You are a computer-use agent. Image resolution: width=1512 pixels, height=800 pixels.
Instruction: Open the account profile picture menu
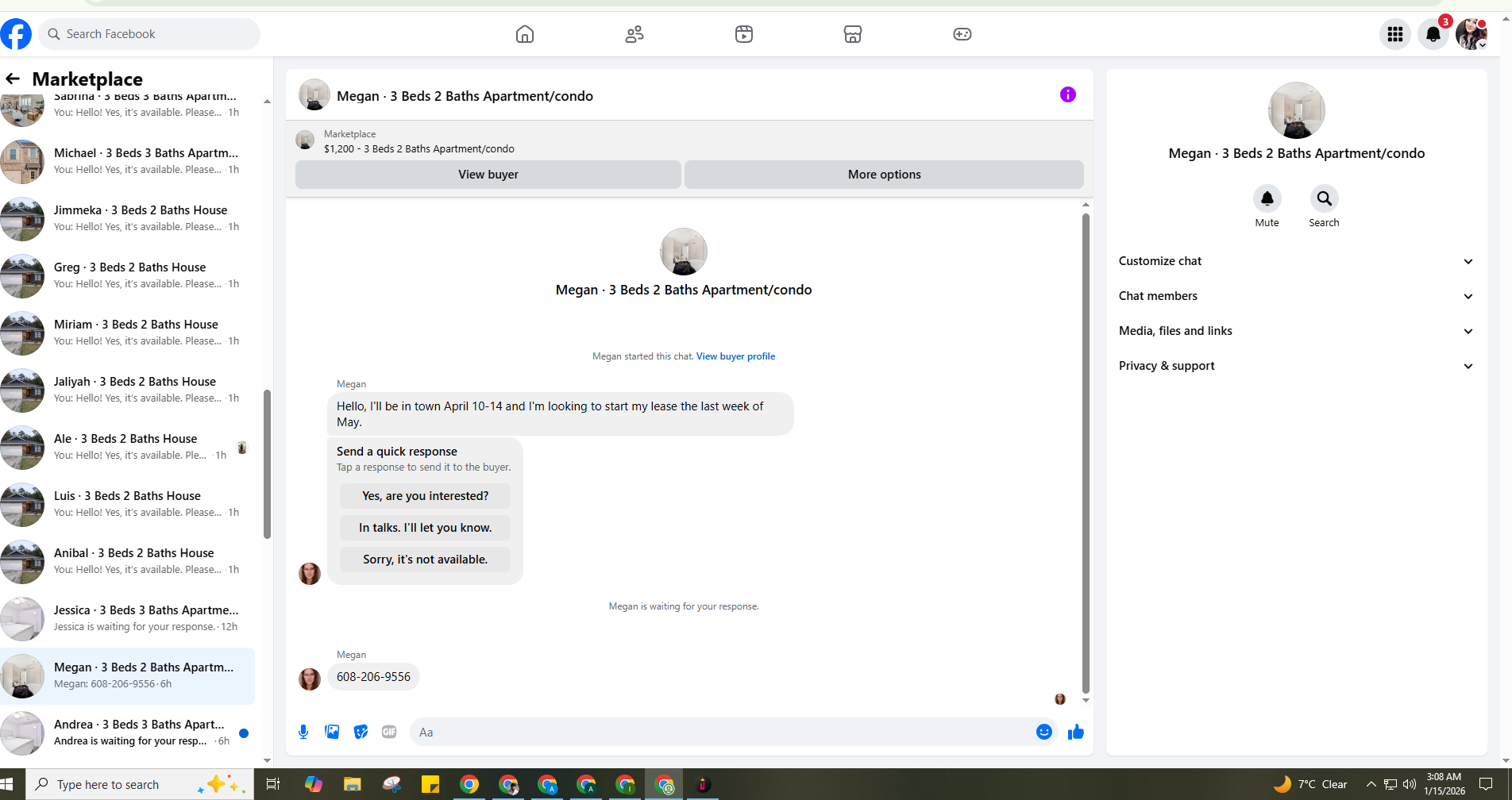click(x=1471, y=34)
